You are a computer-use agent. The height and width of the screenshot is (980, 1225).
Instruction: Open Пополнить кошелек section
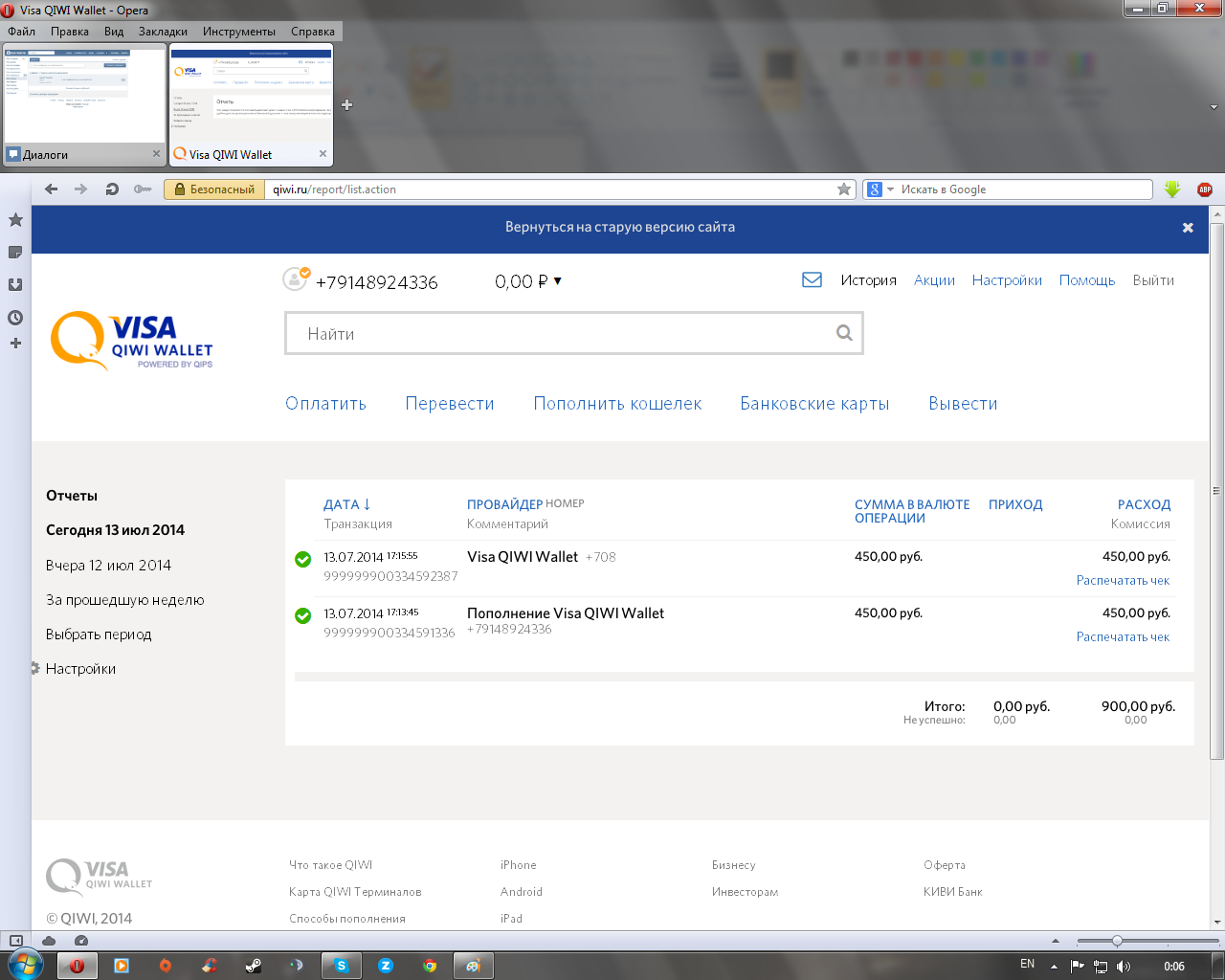pos(617,404)
